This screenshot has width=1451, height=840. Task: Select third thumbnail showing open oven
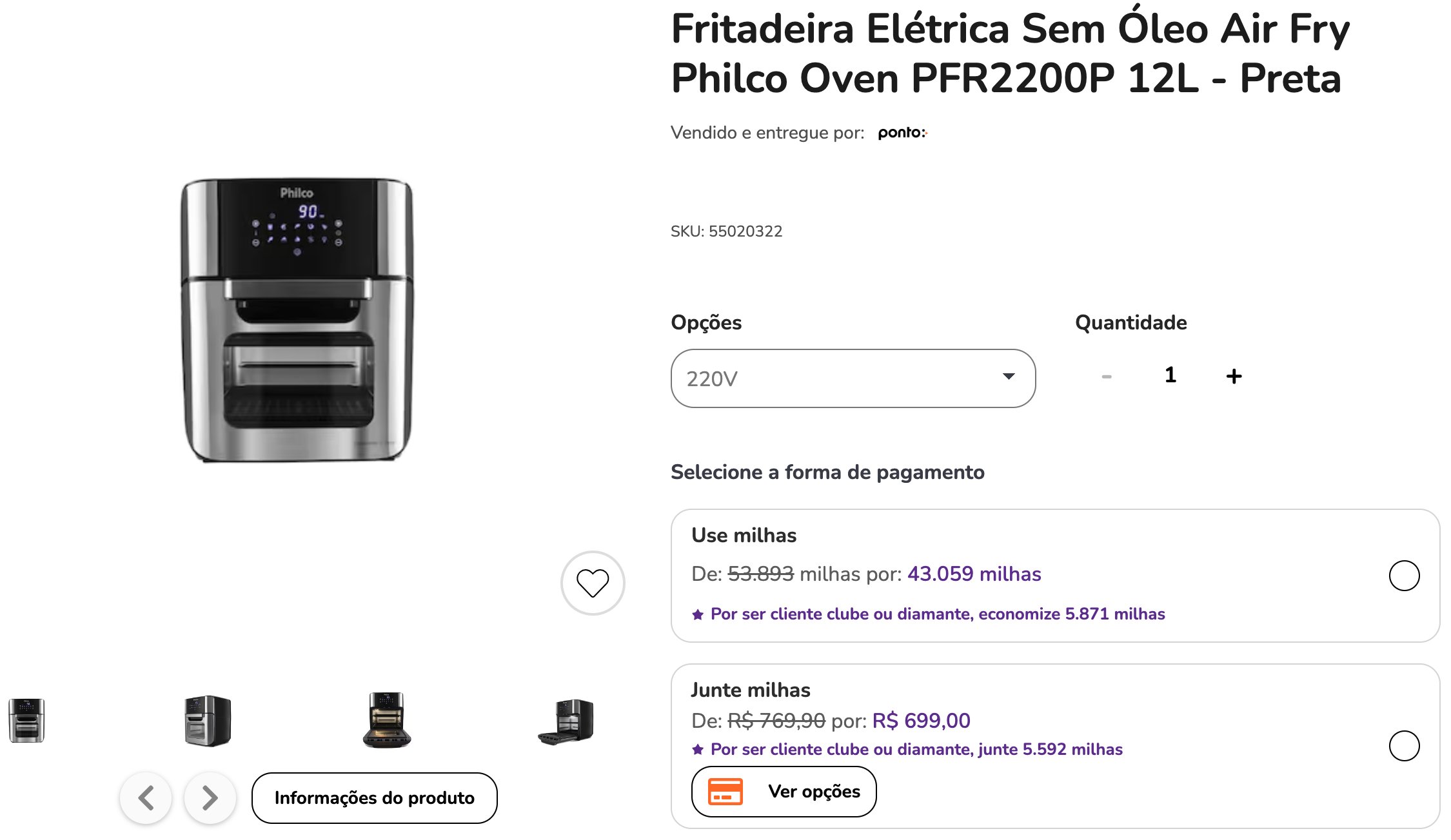387,720
